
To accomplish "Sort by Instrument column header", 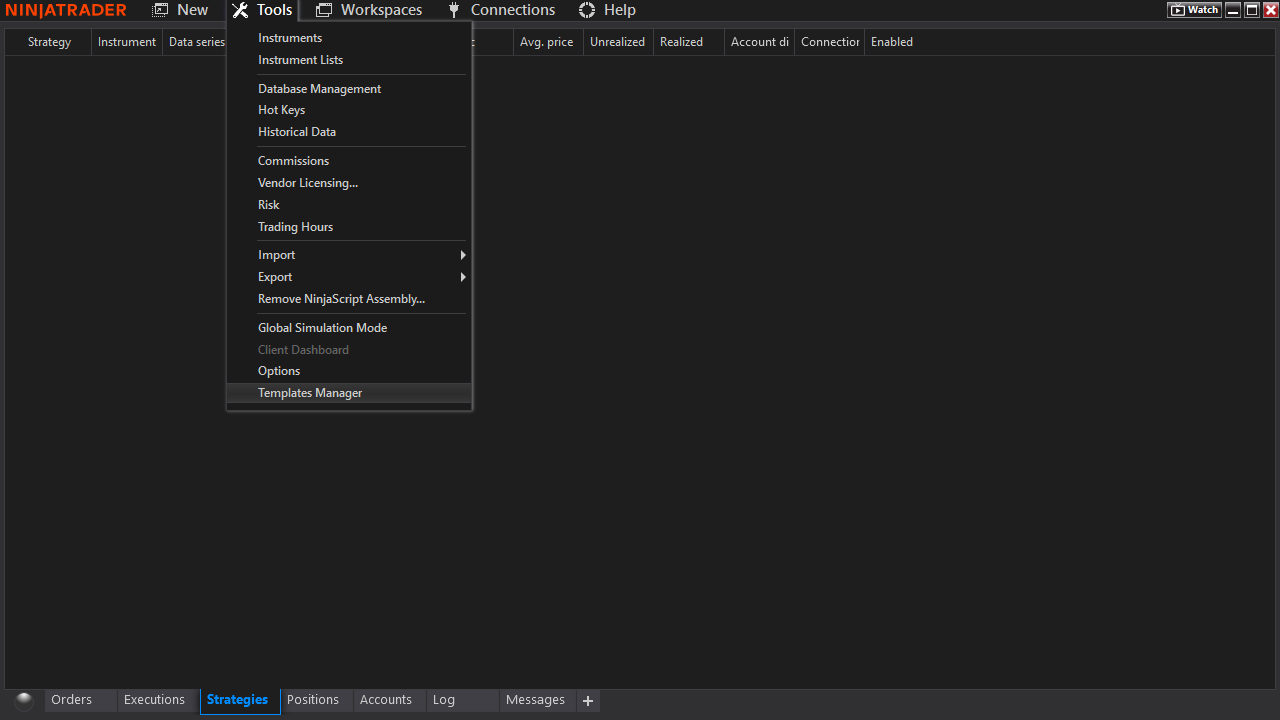I will [127, 42].
